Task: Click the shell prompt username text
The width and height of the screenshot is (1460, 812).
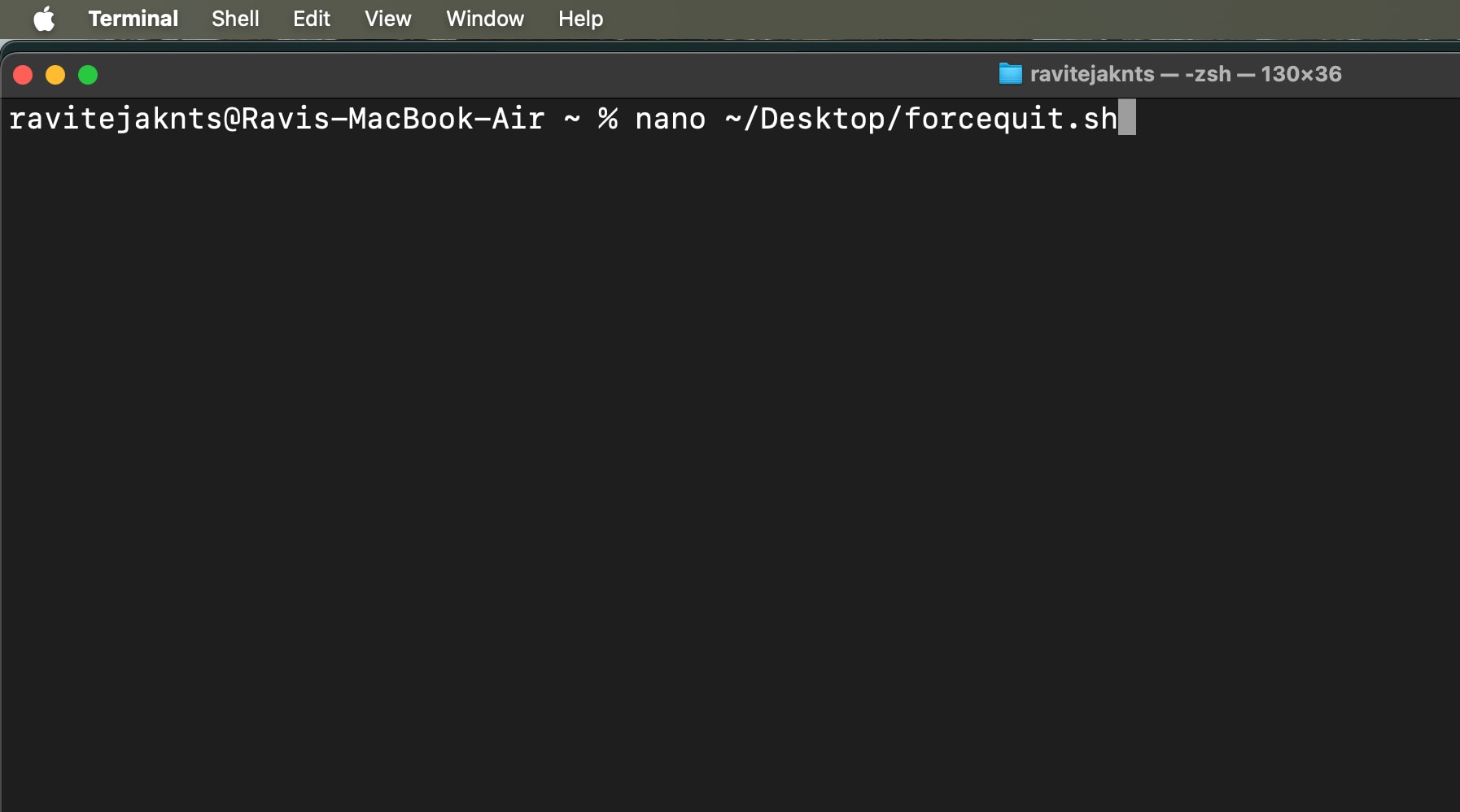Action: pos(114,119)
